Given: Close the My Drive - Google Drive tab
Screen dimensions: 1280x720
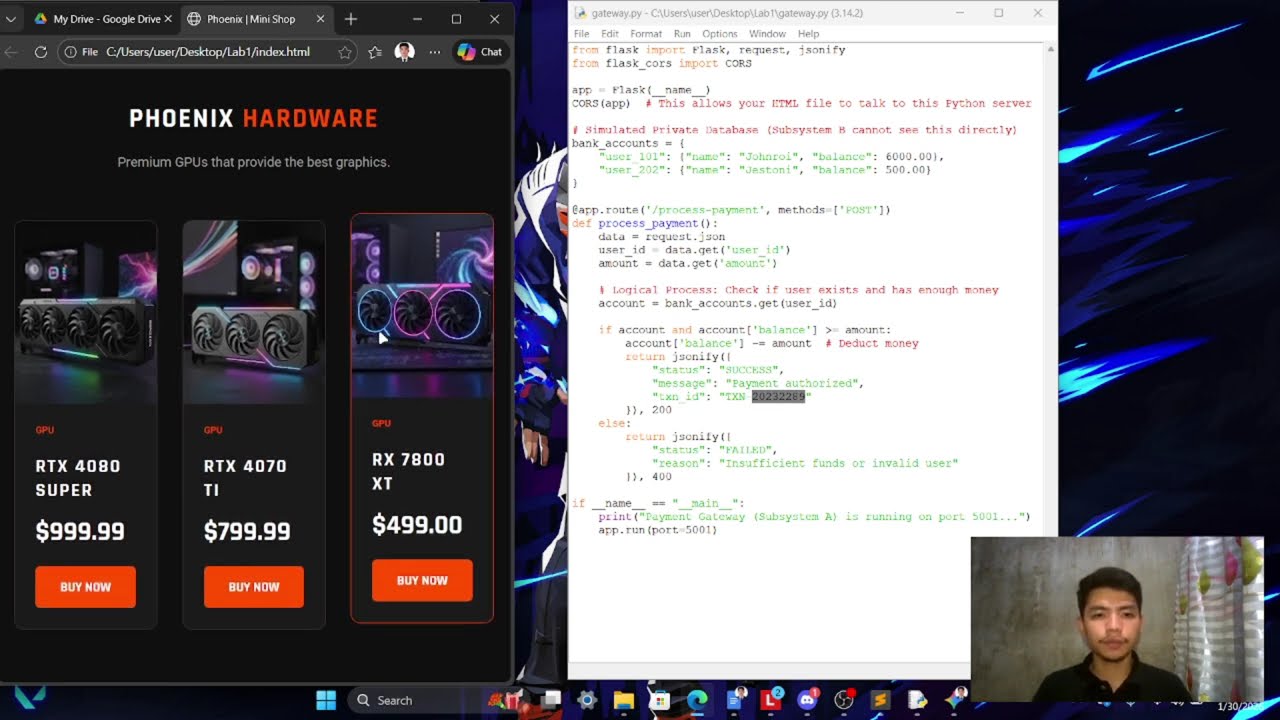Looking at the screenshot, I should (167, 19).
